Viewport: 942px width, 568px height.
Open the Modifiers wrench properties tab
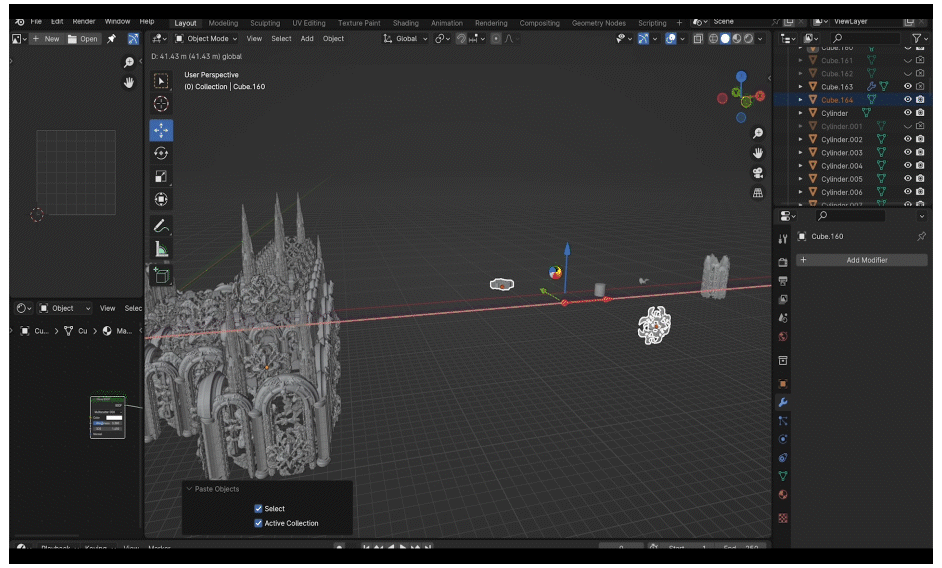pos(783,402)
